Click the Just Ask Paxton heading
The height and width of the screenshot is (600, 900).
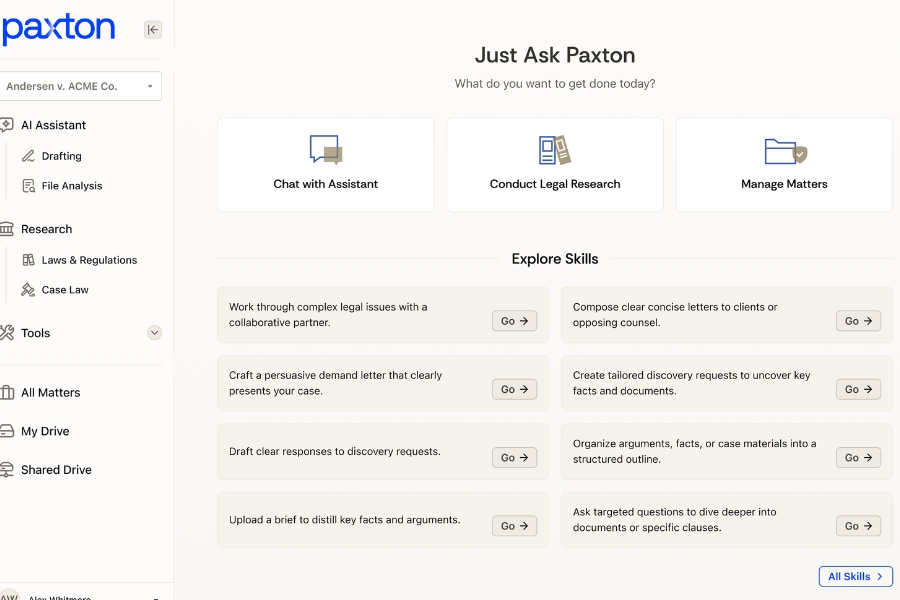pyautogui.click(x=554, y=55)
